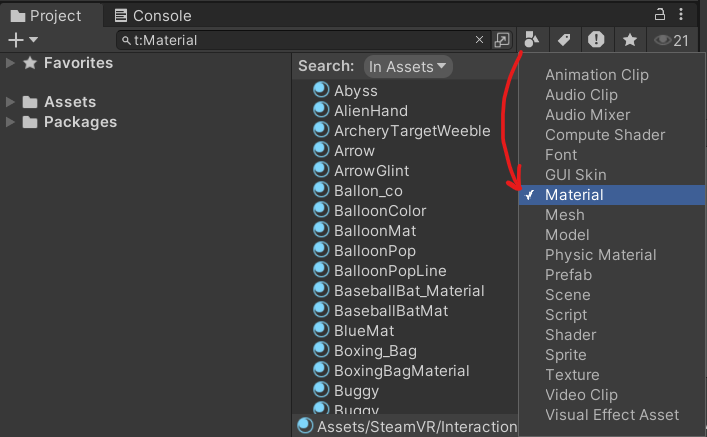Click the Search by Type filter icon
This screenshot has height=437, width=707.
(532, 40)
